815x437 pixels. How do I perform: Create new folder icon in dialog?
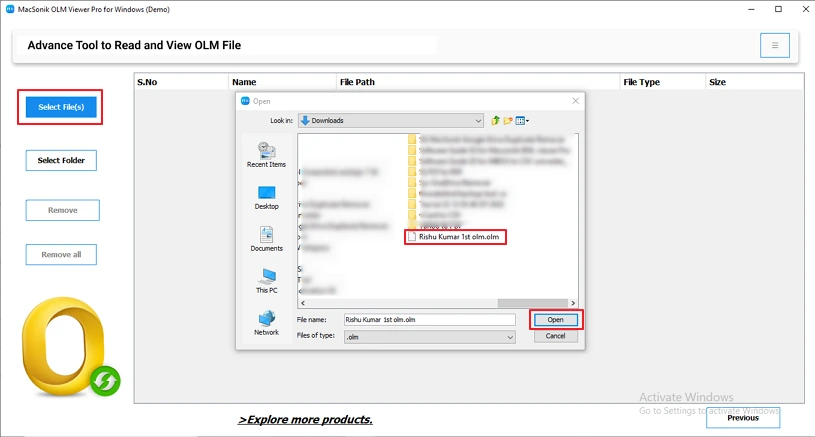[x=508, y=121]
